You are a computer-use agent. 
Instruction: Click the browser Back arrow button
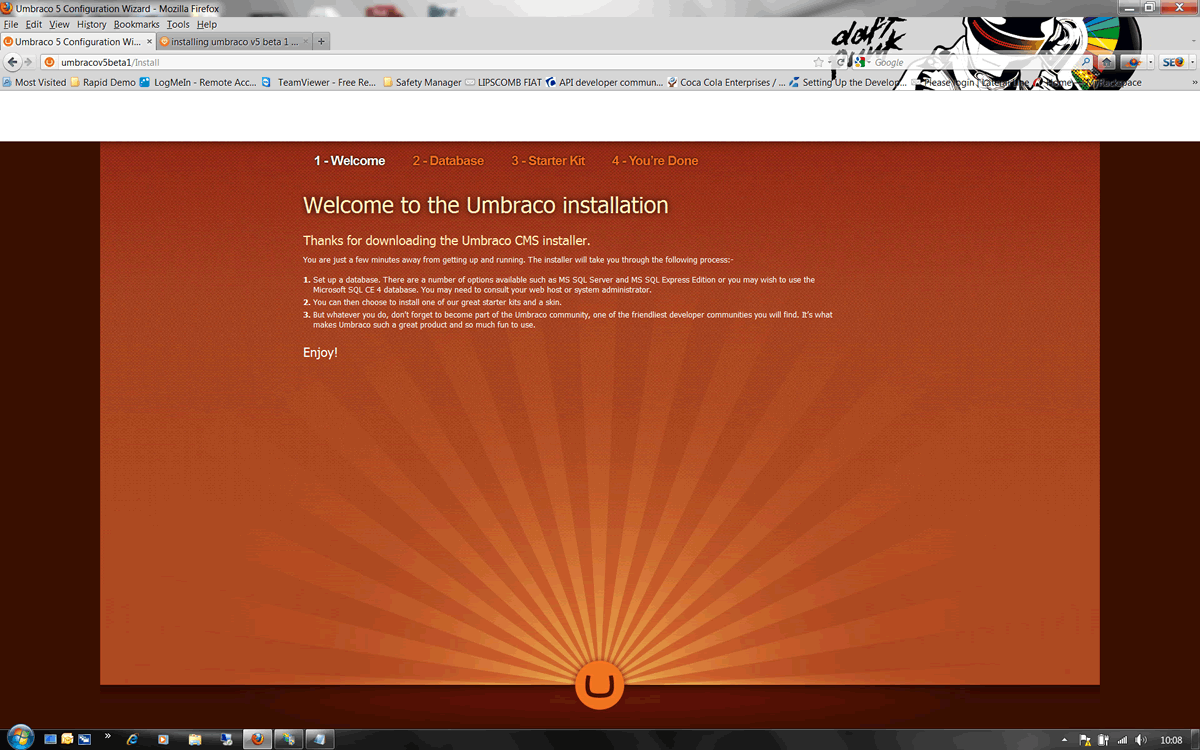tap(13, 62)
